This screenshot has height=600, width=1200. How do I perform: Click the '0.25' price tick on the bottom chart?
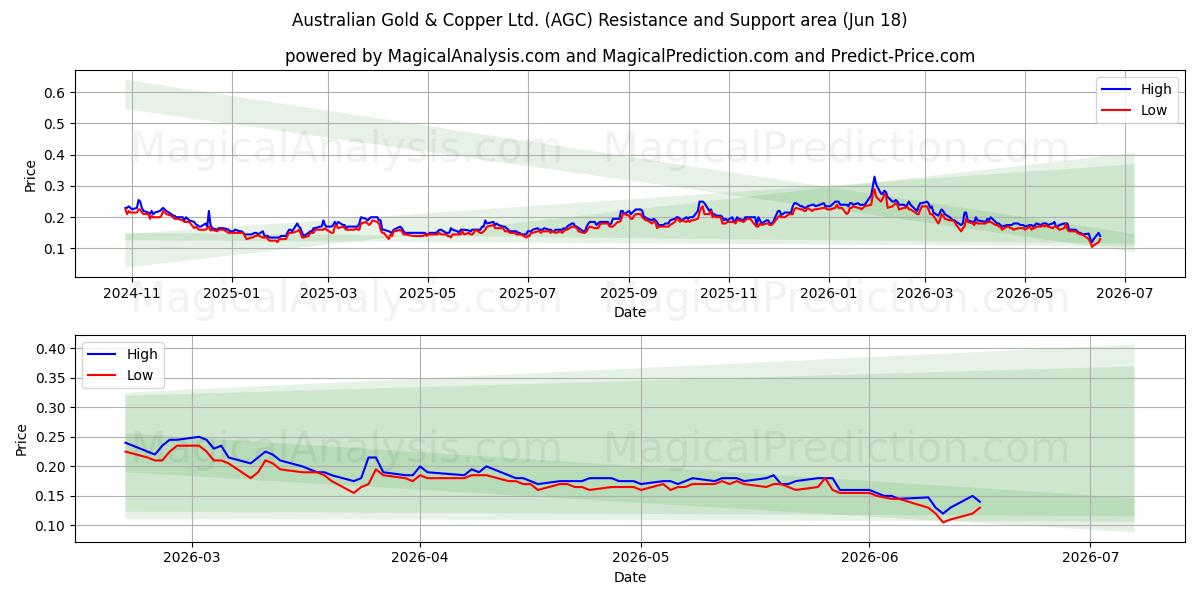[52, 437]
